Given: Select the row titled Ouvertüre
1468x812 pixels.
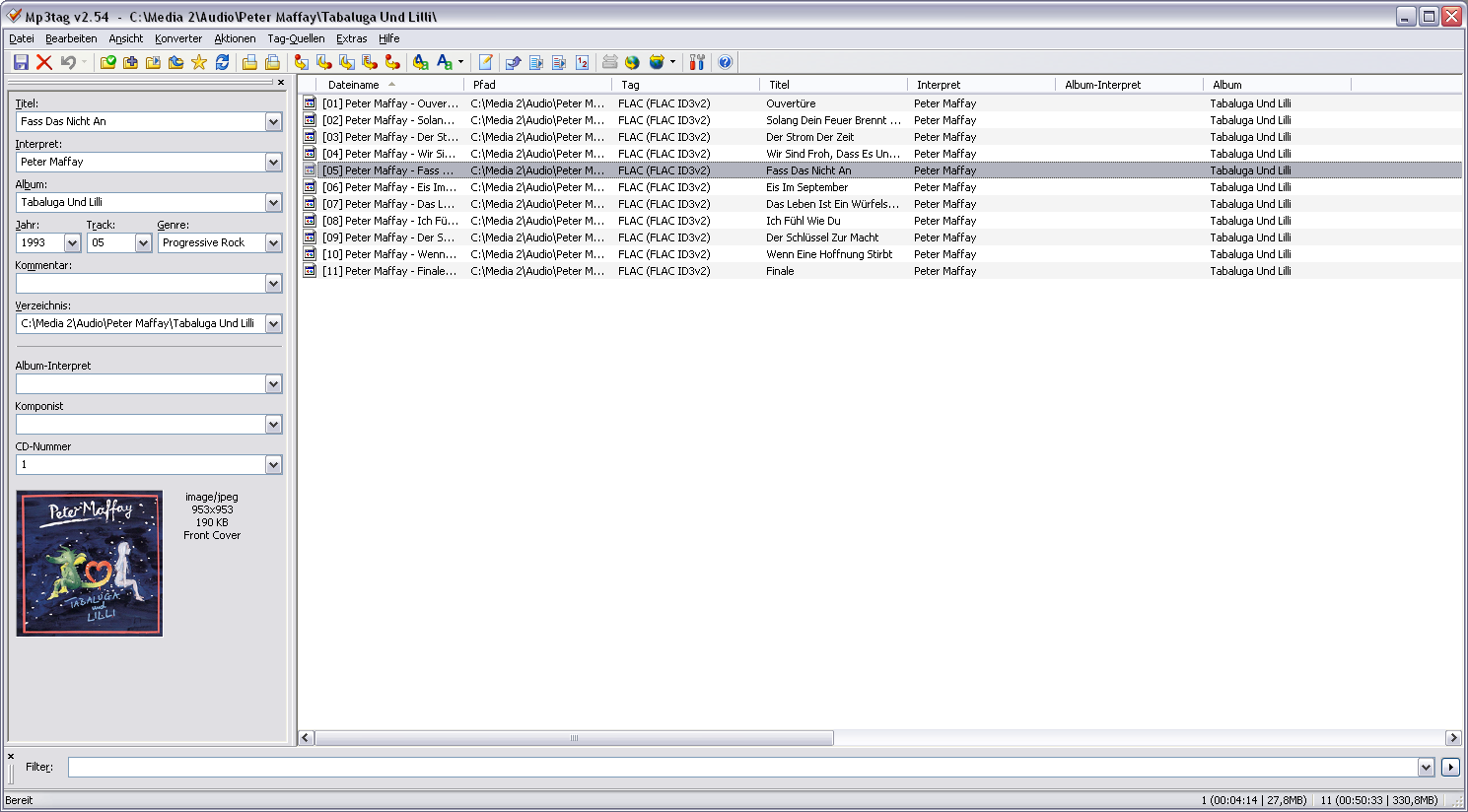Looking at the screenshot, I should [x=879, y=103].
